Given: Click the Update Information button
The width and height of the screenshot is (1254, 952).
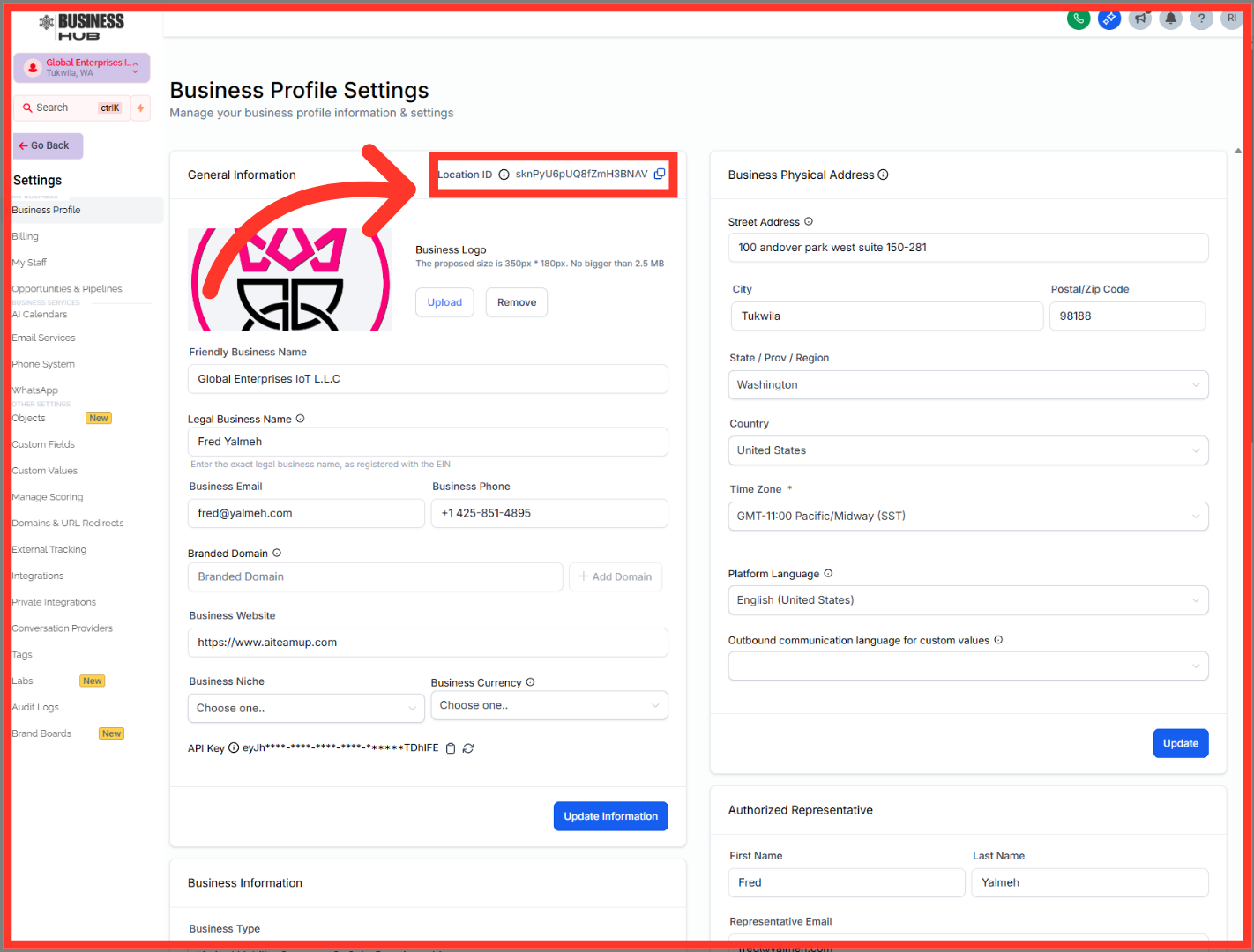Looking at the screenshot, I should [x=610, y=816].
